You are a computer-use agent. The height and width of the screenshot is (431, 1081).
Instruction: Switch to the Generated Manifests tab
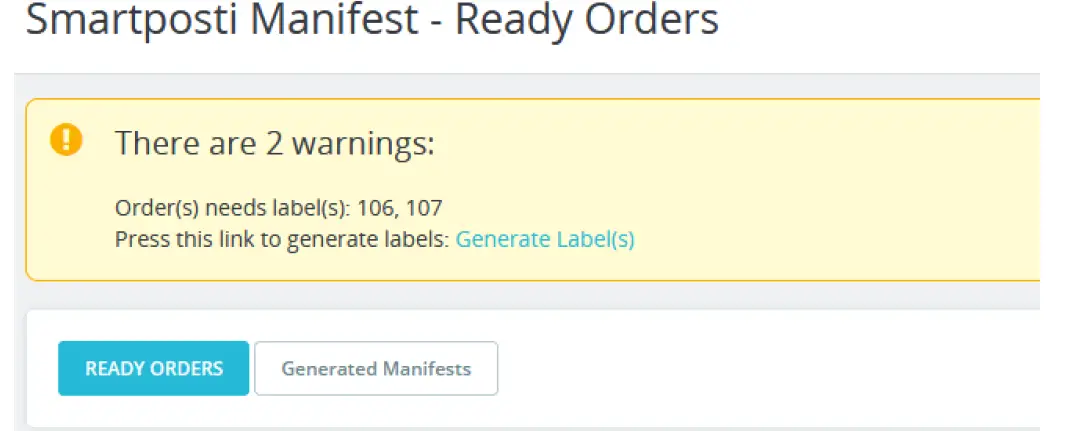[376, 368]
